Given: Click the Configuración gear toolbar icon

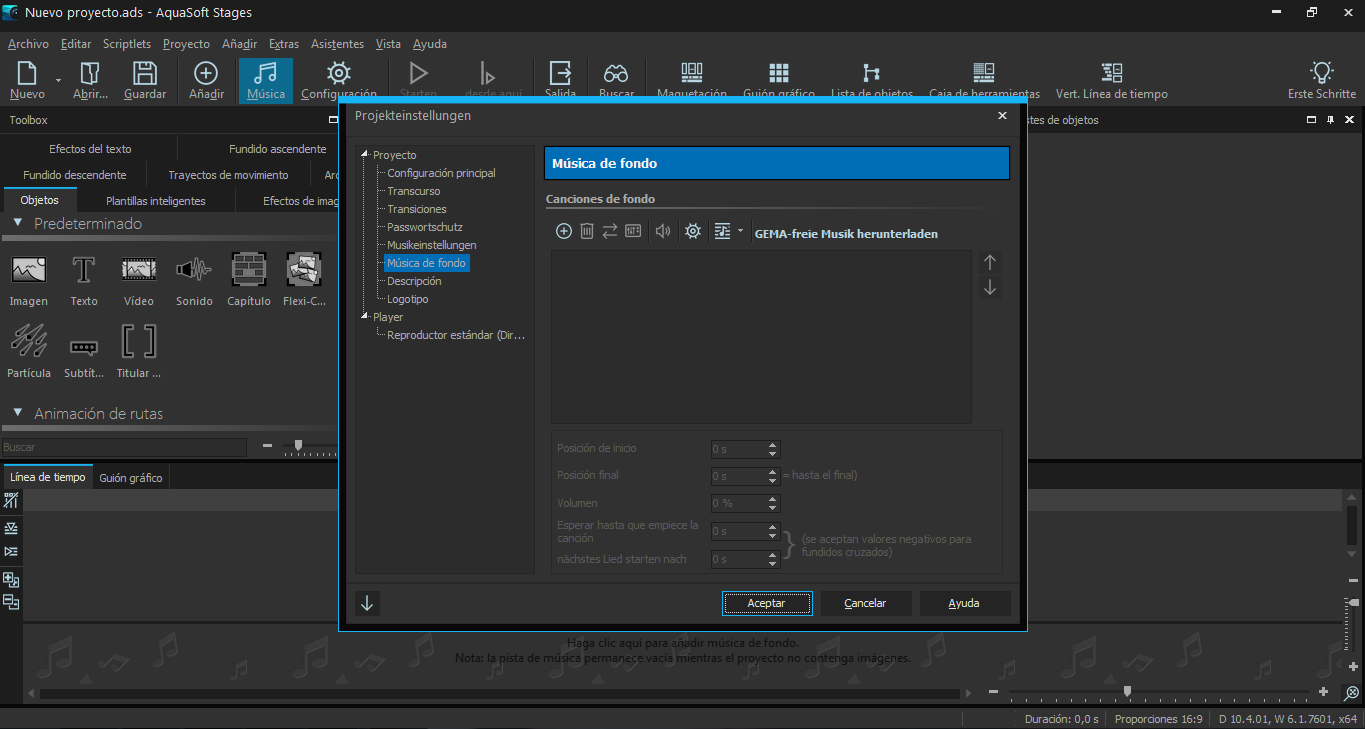Looking at the screenshot, I should [339, 80].
